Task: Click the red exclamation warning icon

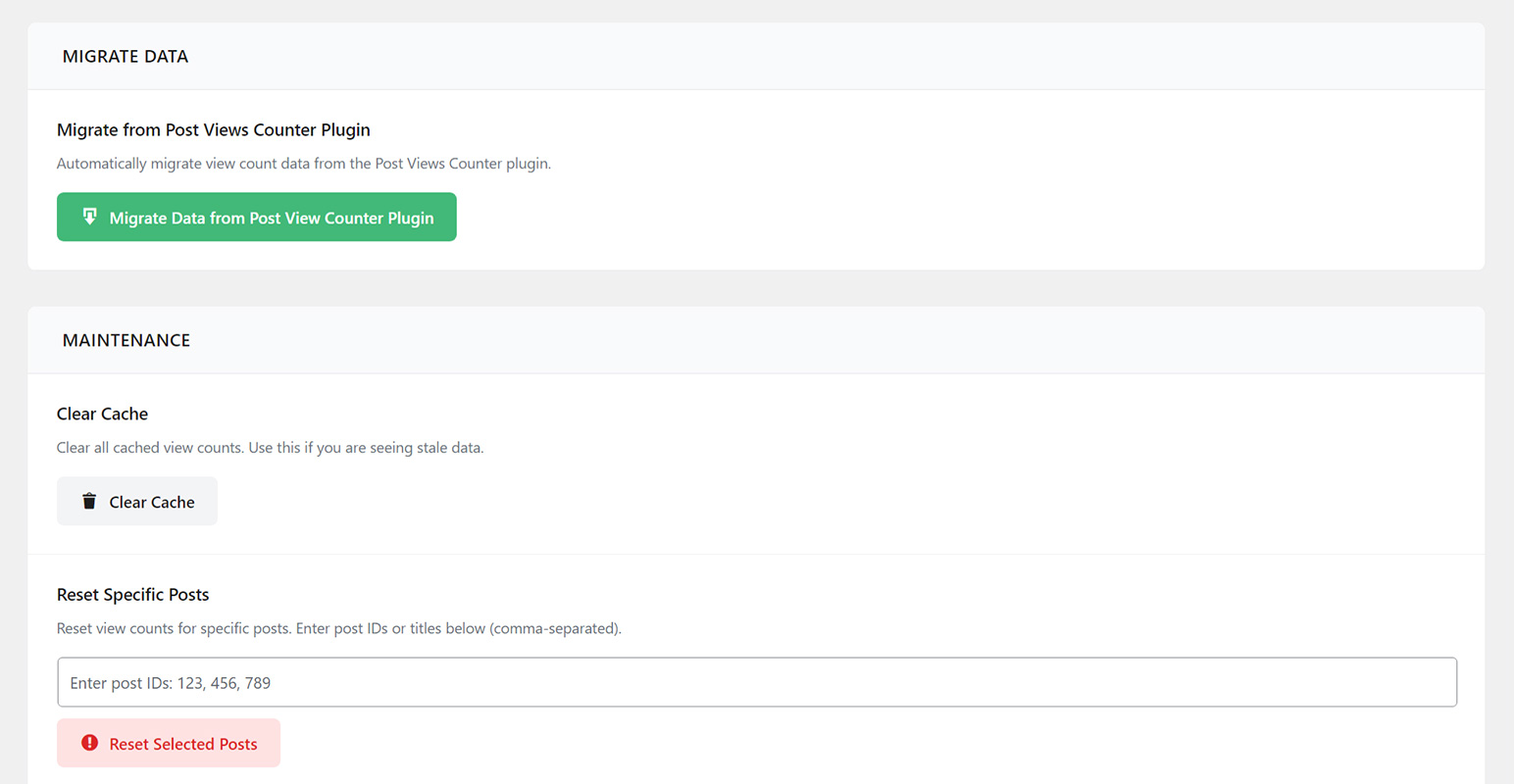Action: click(x=89, y=743)
